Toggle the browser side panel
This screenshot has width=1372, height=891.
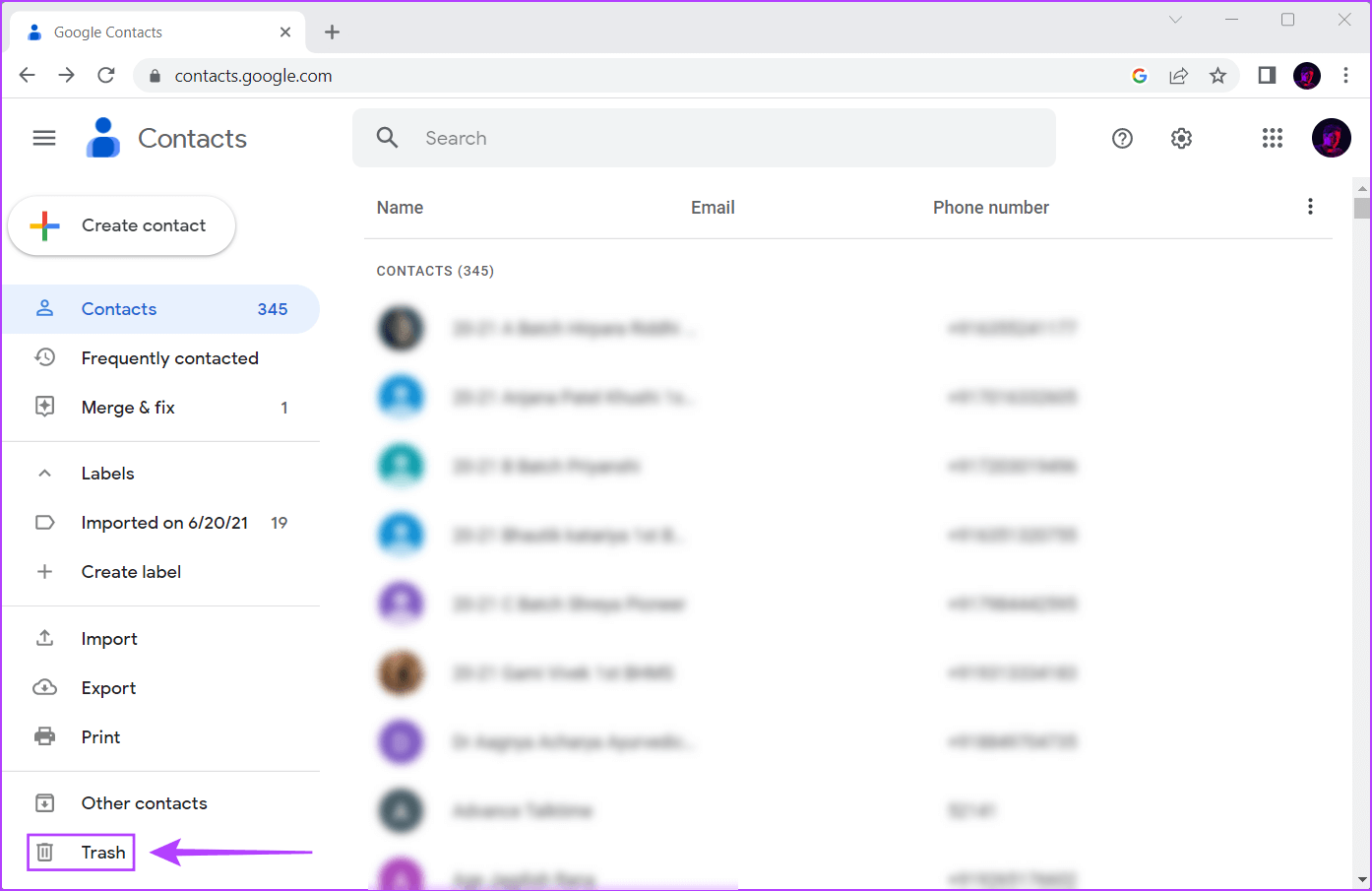point(1267,76)
